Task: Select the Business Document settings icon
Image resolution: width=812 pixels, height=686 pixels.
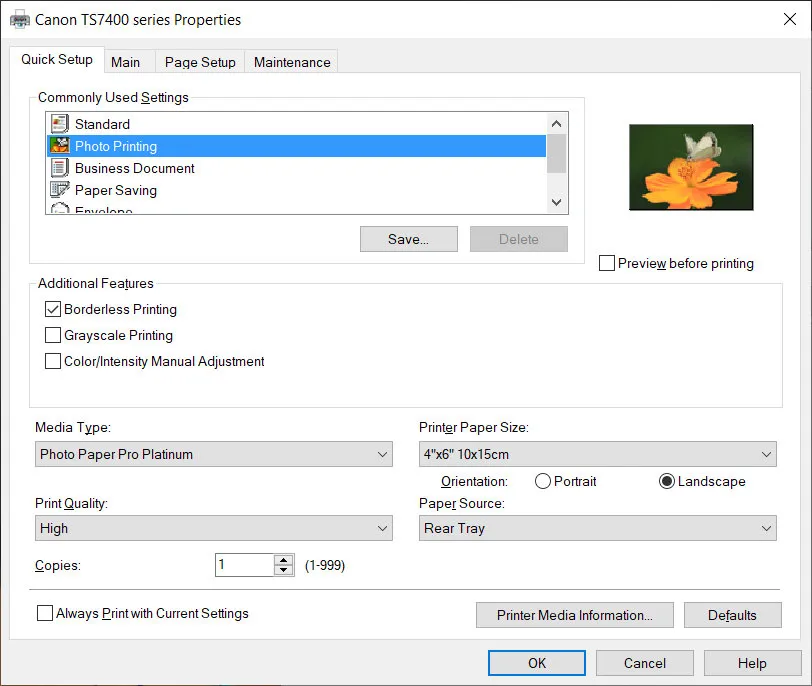Action: click(58, 168)
